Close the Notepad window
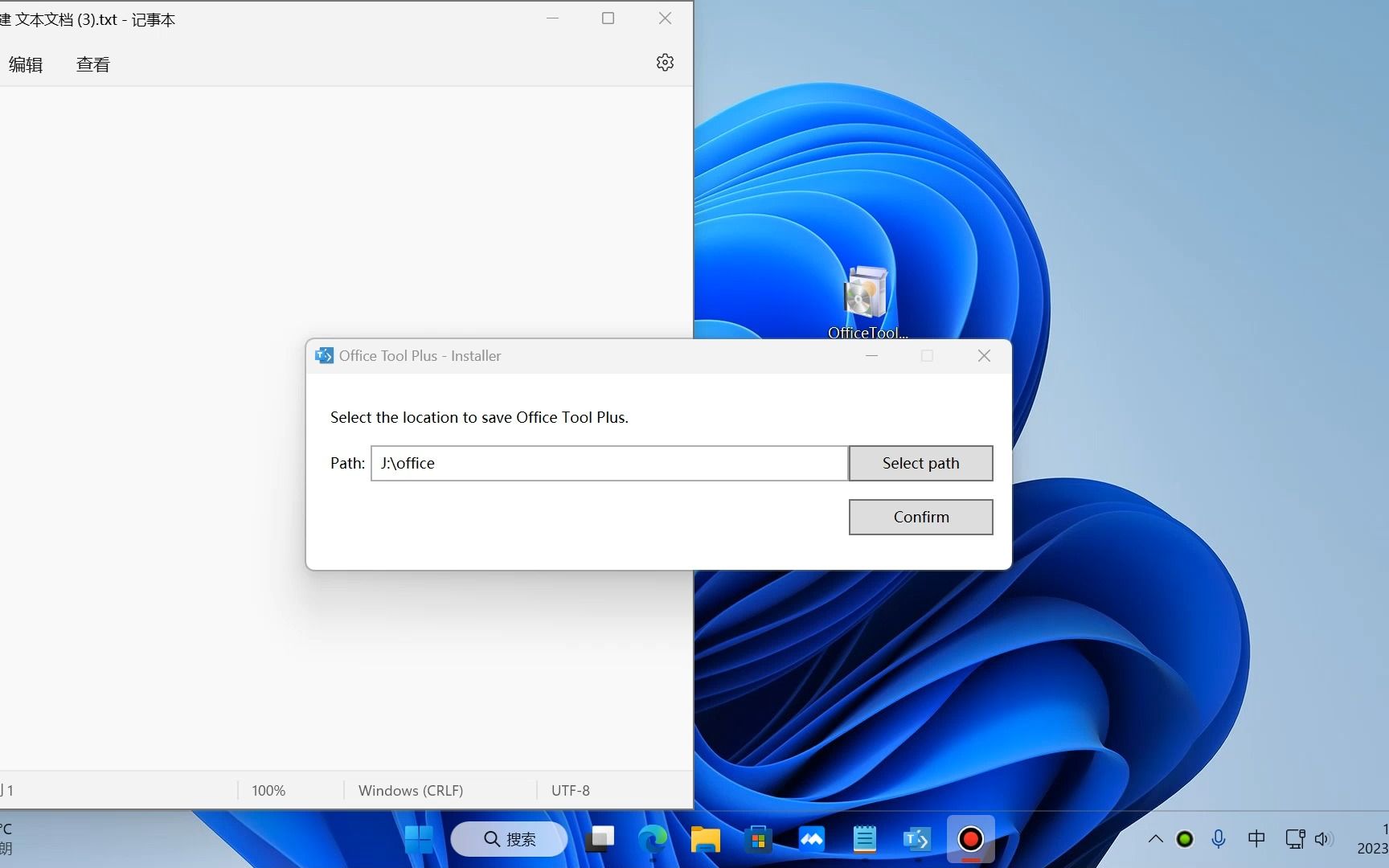Viewport: 1389px width, 868px height. click(x=665, y=18)
